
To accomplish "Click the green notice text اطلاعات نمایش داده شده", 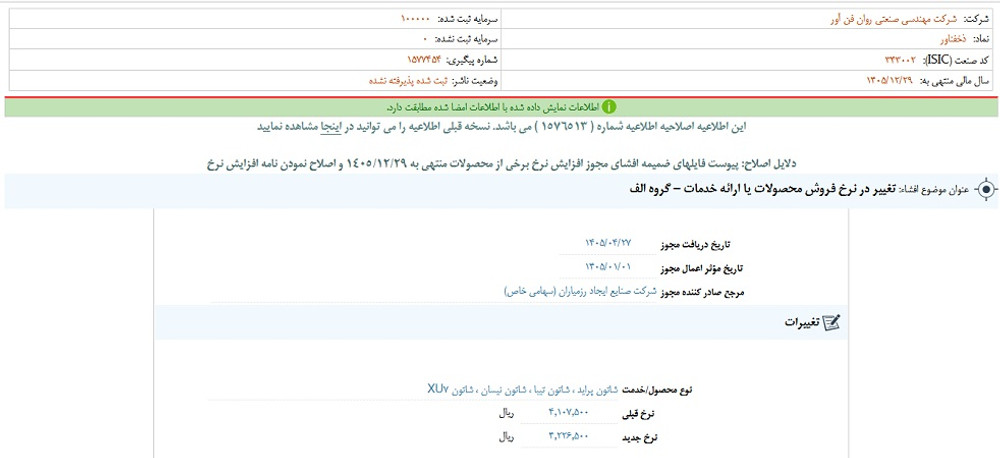I will 494,107.
